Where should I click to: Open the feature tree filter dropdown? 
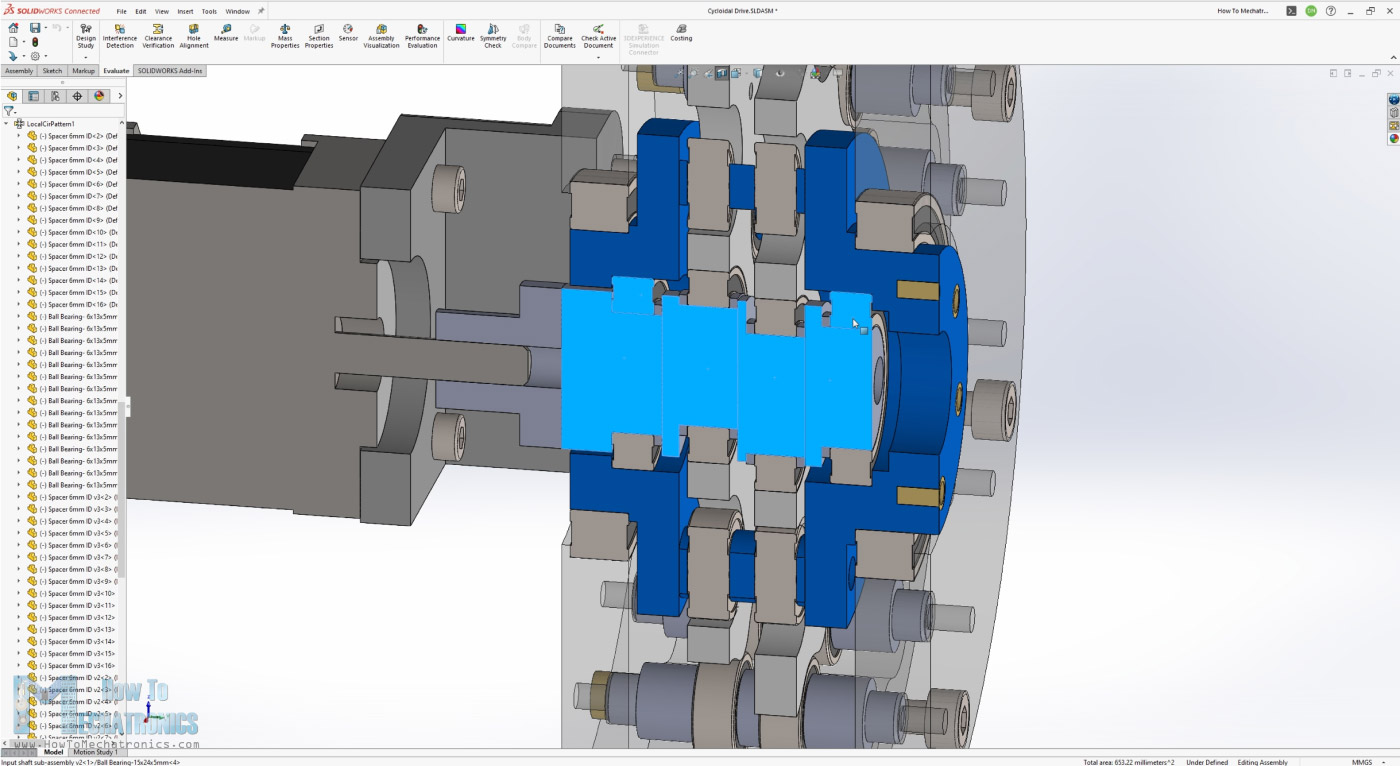click(10, 112)
